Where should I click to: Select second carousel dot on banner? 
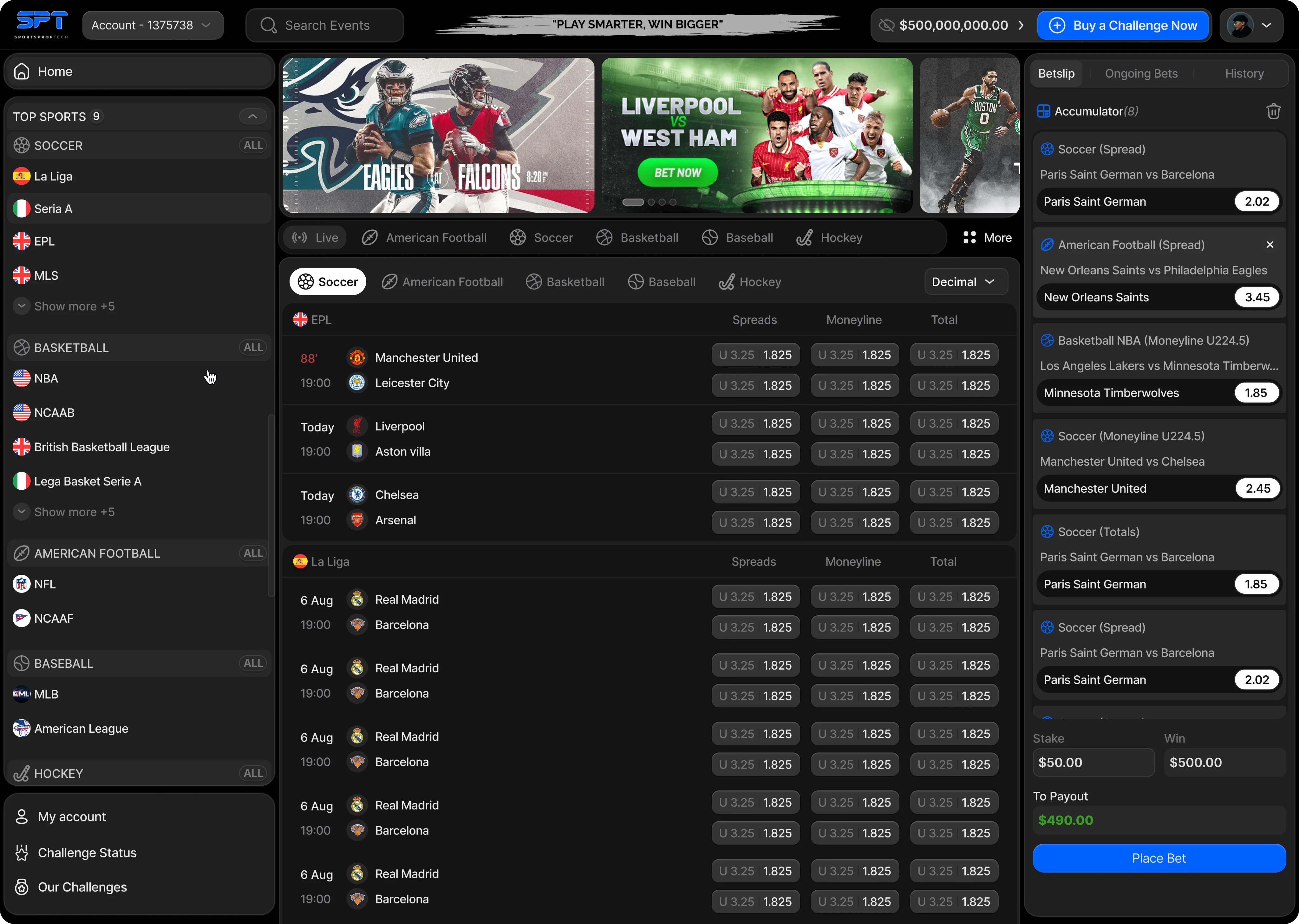click(x=651, y=202)
